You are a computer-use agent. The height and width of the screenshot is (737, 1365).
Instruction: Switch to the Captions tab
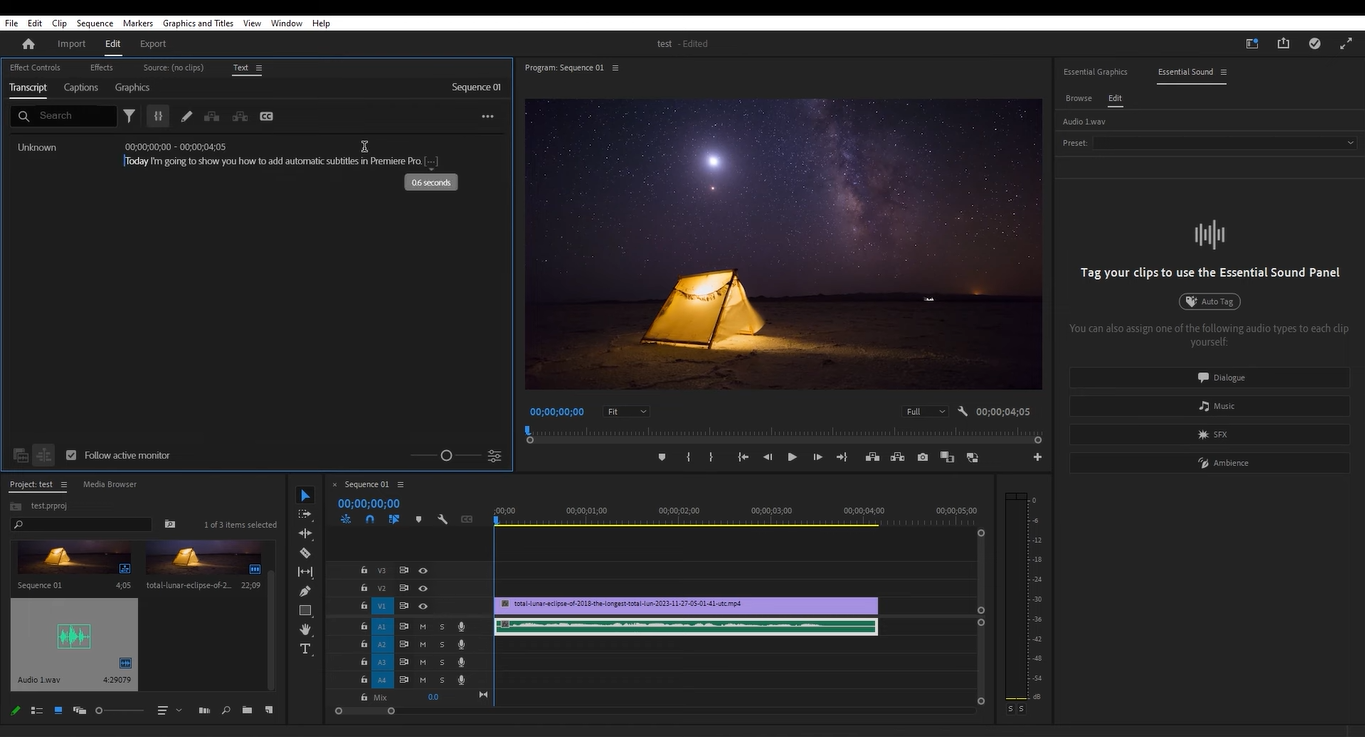tap(81, 87)
